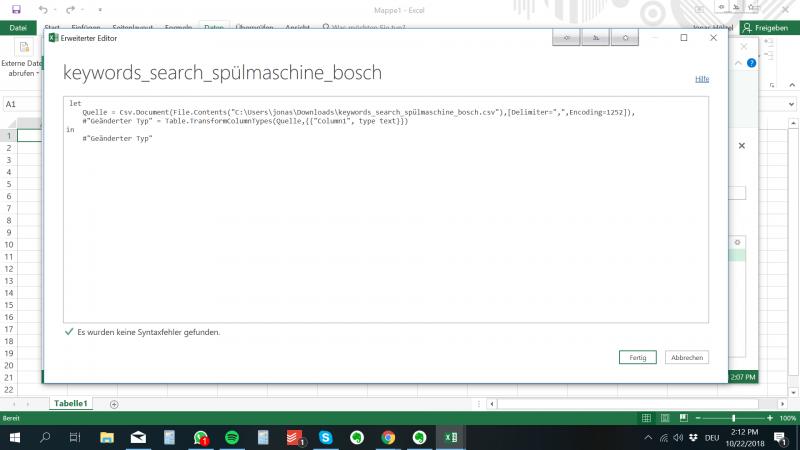Viewport: 800px width, 450px height.
Task: Click the gear icon in the background pane
Action: (x=737, y=242)
